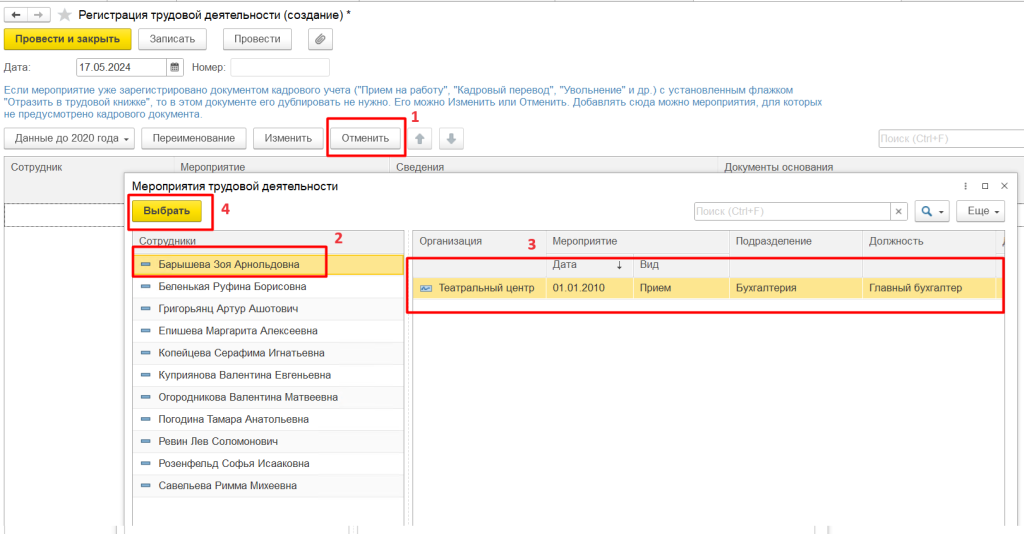1024x534 pixels.
Task: Open the Еще dropdown menu
Action: pos(980,212)
